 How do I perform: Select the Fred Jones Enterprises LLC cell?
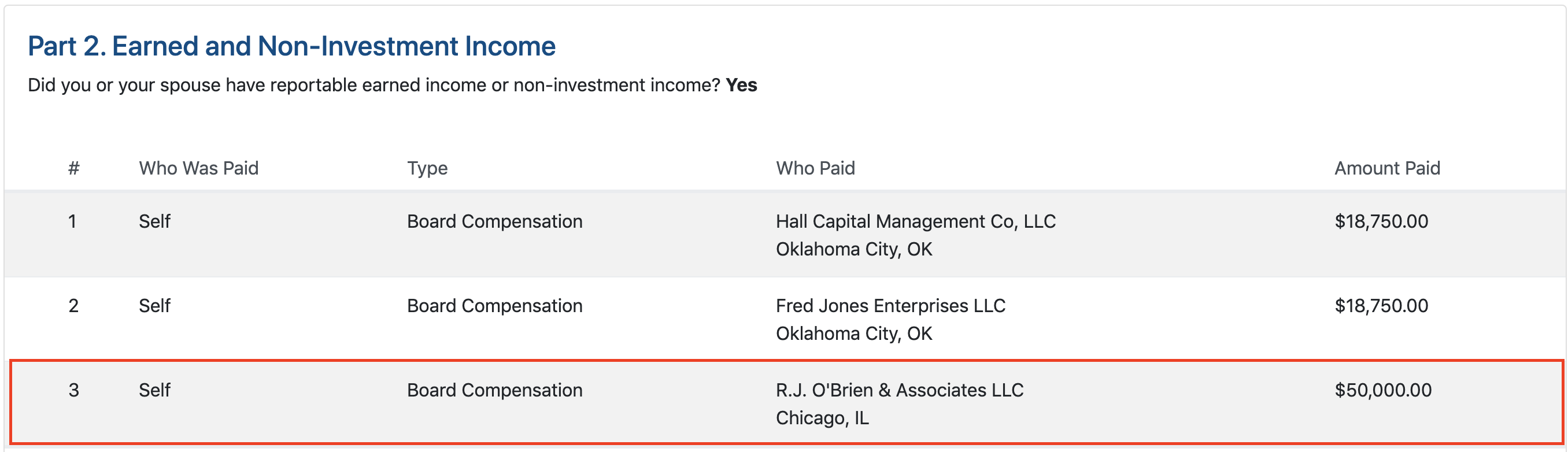[x=890, y=305]
